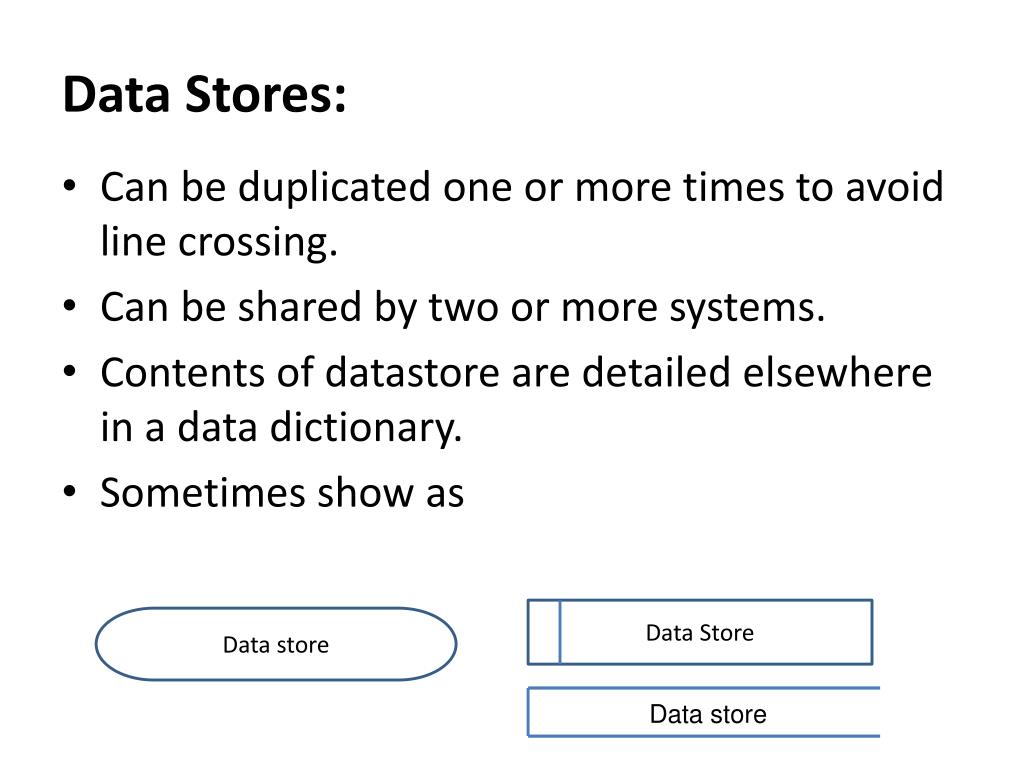This screenshot has width=1024, height=768.
Task: Select the rounded oval Data store shape
Action: pos(276,644)
